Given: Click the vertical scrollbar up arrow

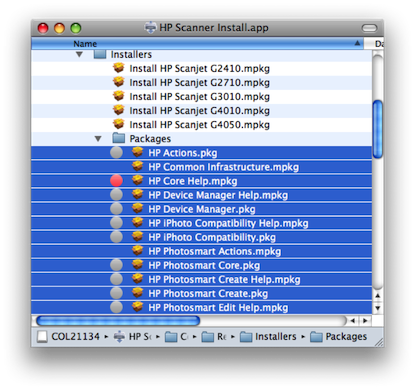Looking at the screenshot, I should [378, 296].
